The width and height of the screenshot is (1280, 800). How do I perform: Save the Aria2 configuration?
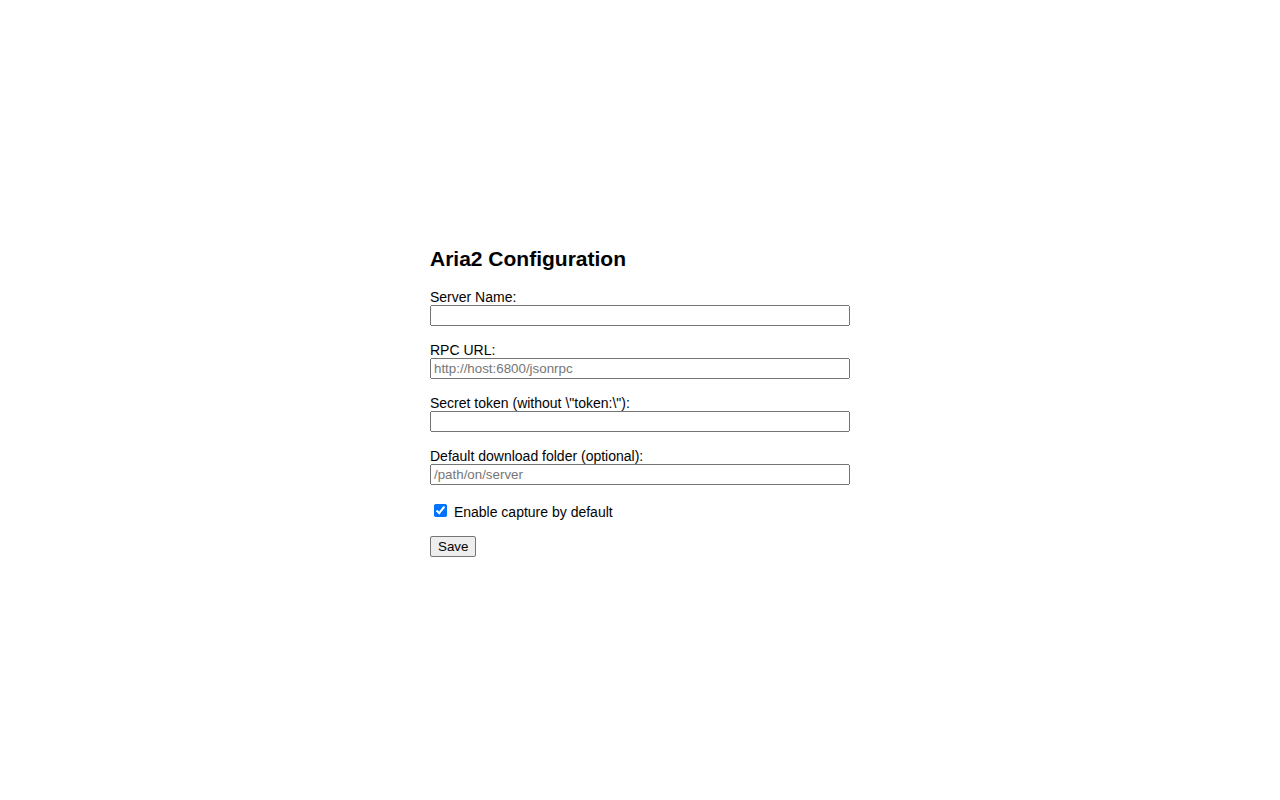(x=453, y=546)
